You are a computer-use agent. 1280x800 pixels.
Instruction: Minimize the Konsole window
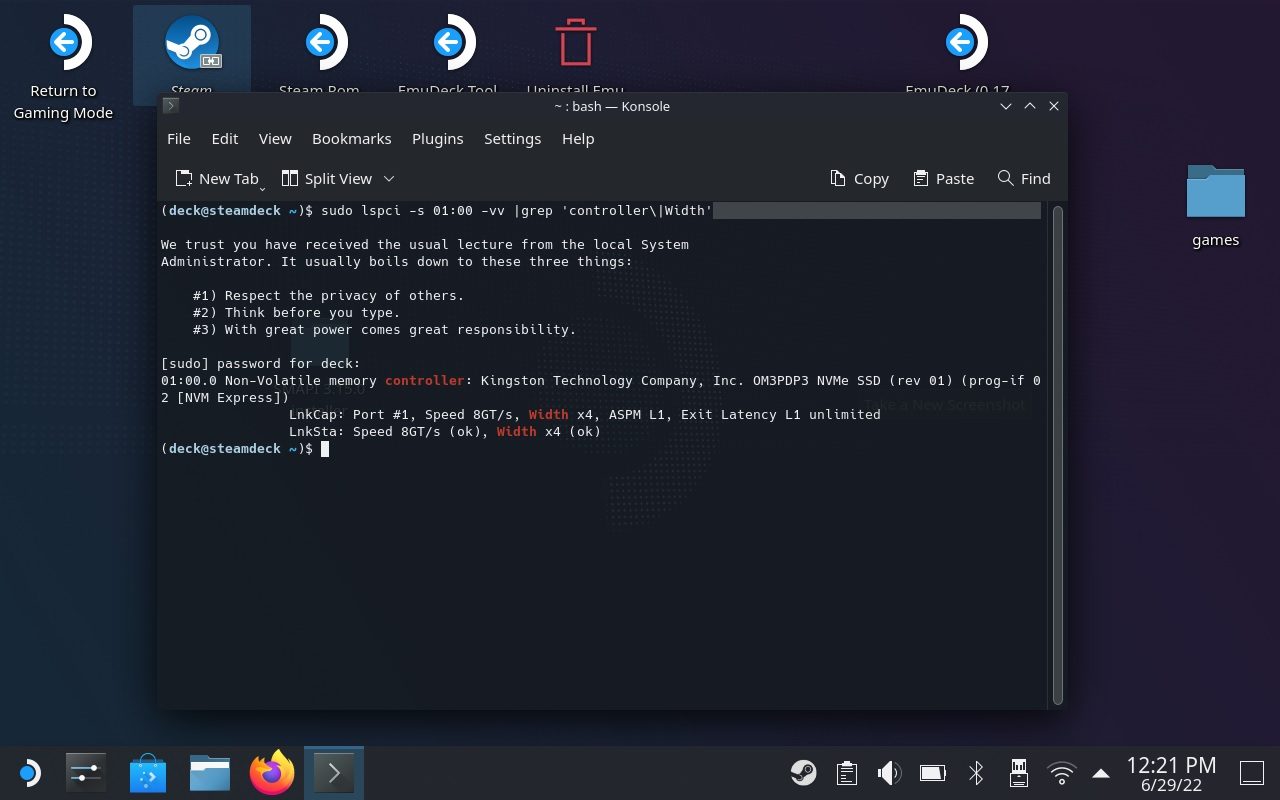(x=1006, y=106)
